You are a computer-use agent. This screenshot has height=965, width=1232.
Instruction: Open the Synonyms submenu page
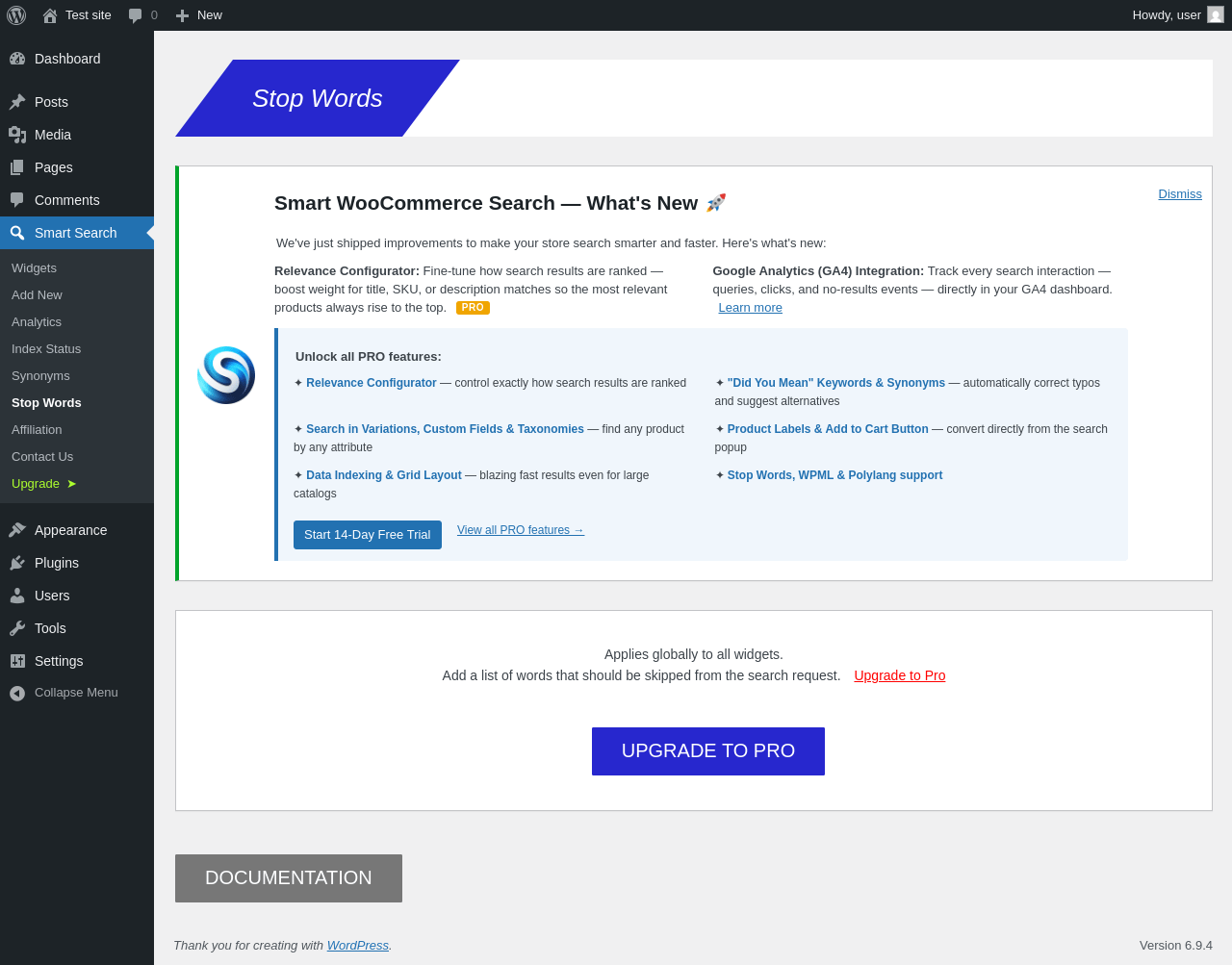40,376
